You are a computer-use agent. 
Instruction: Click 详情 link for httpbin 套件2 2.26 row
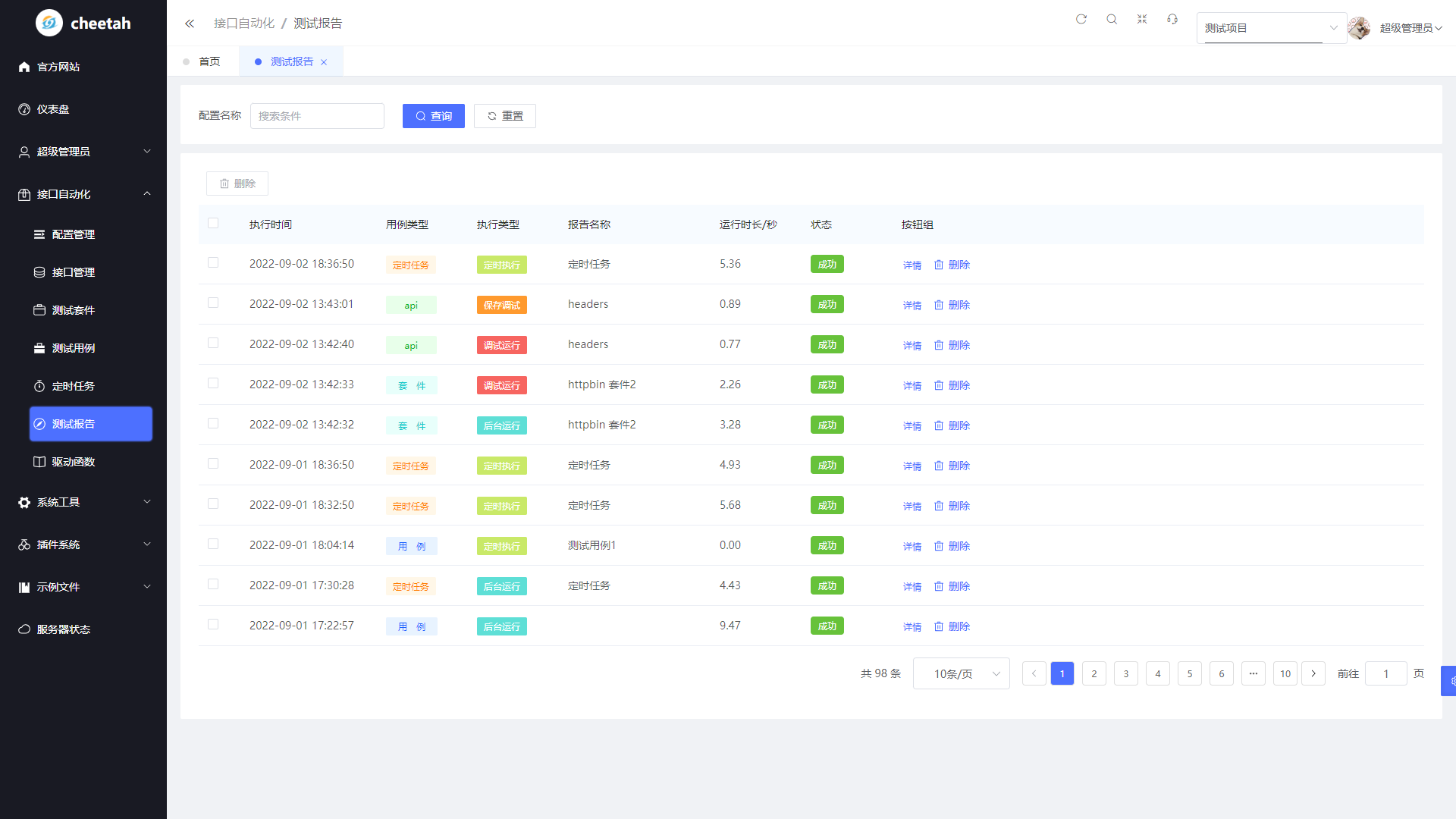click(x=912, y=385)
